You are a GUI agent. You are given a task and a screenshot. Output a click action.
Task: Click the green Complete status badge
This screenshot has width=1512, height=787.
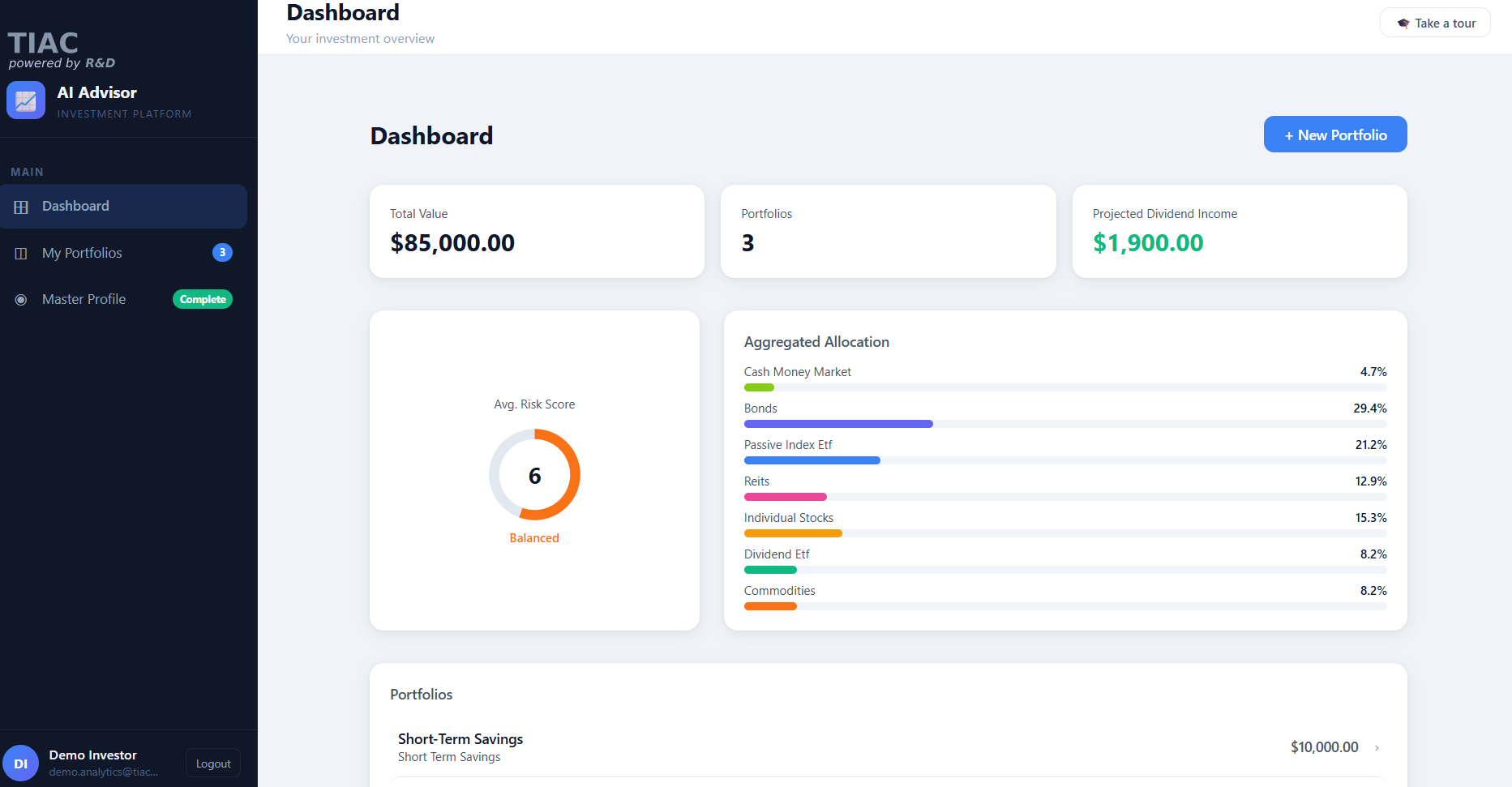tap(203, 299)
